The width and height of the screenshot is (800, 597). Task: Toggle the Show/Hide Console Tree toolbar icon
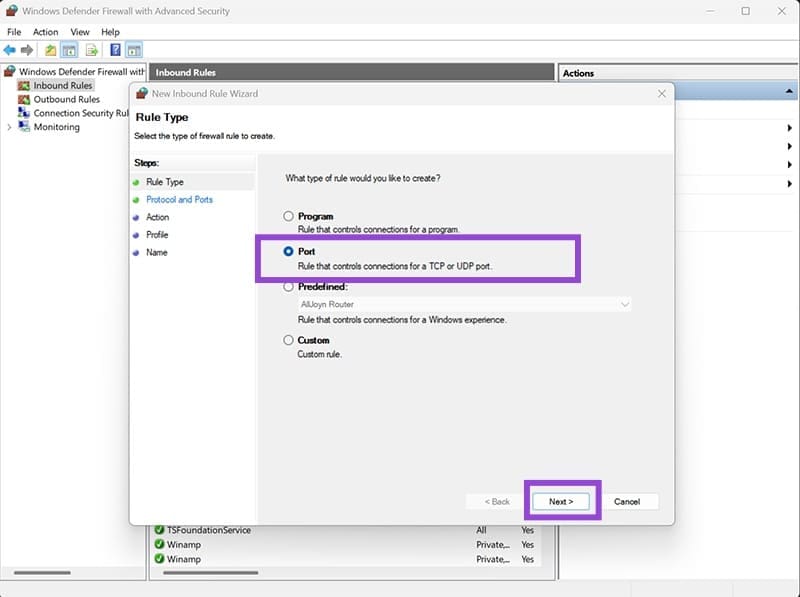tap(67, 49)
